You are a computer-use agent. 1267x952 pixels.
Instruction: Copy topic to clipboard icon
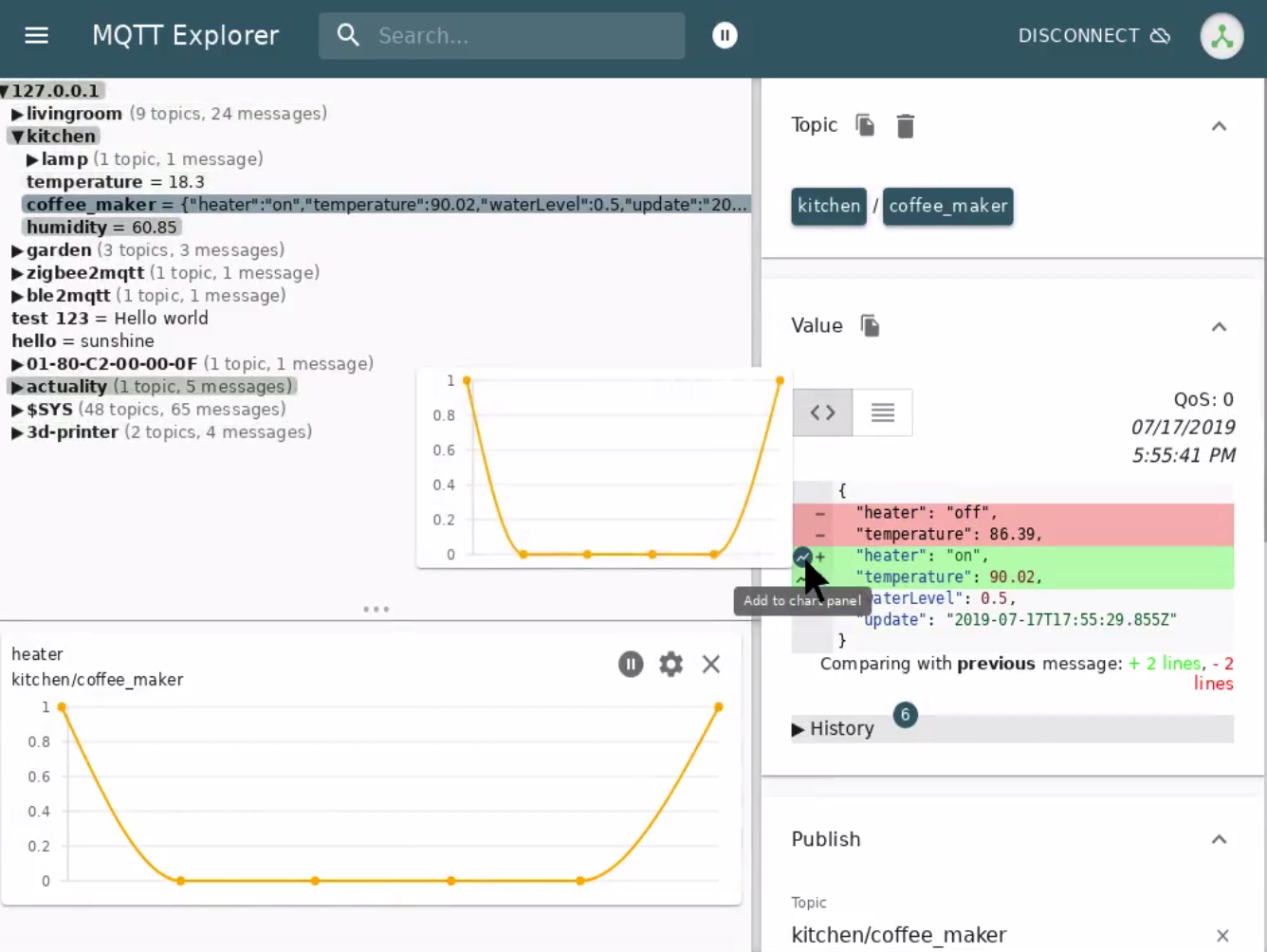(865, 125)
